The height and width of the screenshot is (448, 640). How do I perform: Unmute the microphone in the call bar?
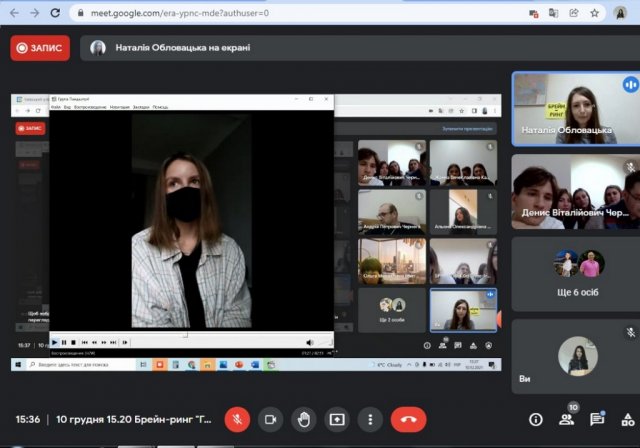pos(237,419)
